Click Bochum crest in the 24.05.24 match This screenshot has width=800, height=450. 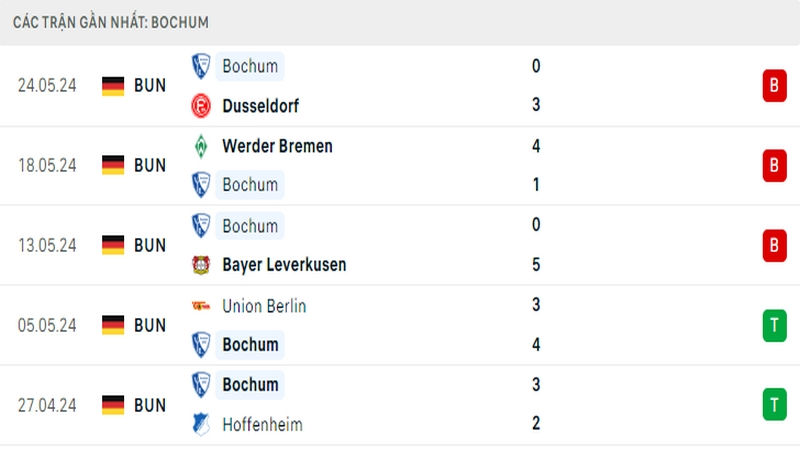201,66
